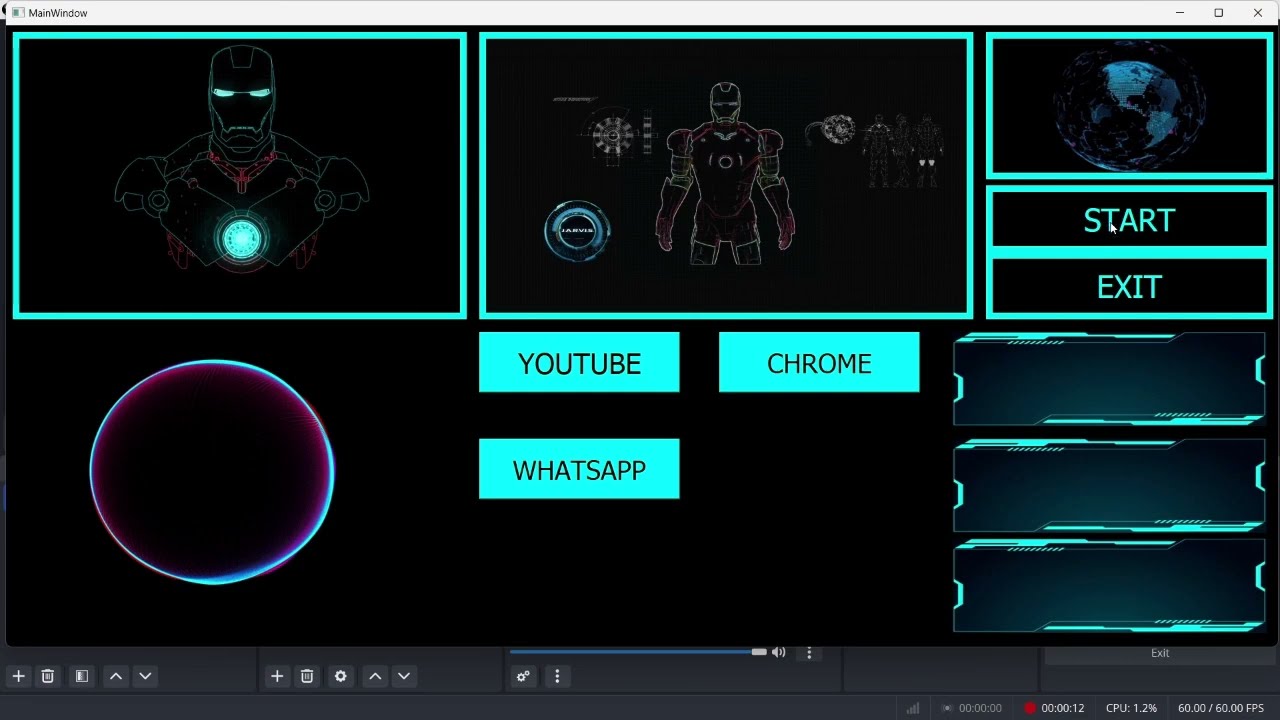
Task: Adjust the OBS audio volume slider
Action: 638,652
